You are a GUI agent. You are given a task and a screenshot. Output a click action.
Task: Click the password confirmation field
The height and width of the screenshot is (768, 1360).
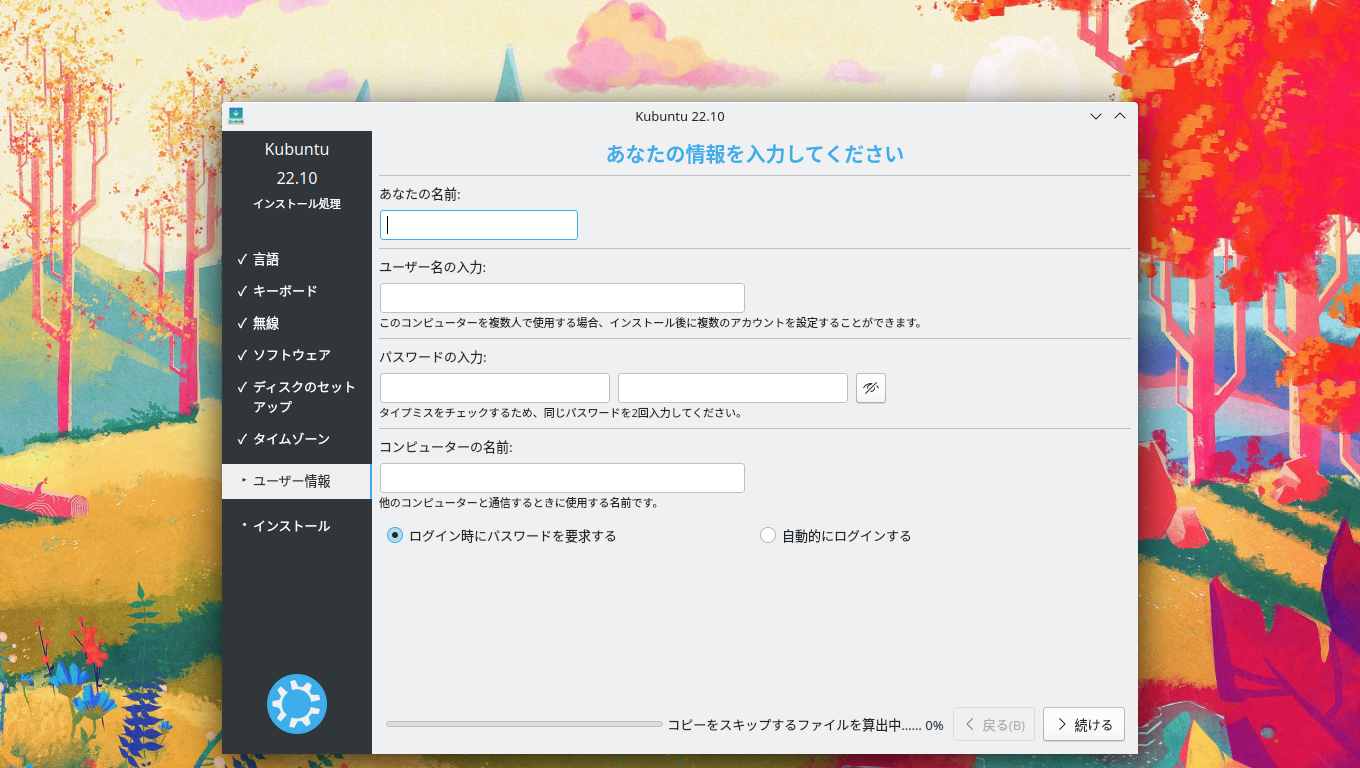(733, 388)
